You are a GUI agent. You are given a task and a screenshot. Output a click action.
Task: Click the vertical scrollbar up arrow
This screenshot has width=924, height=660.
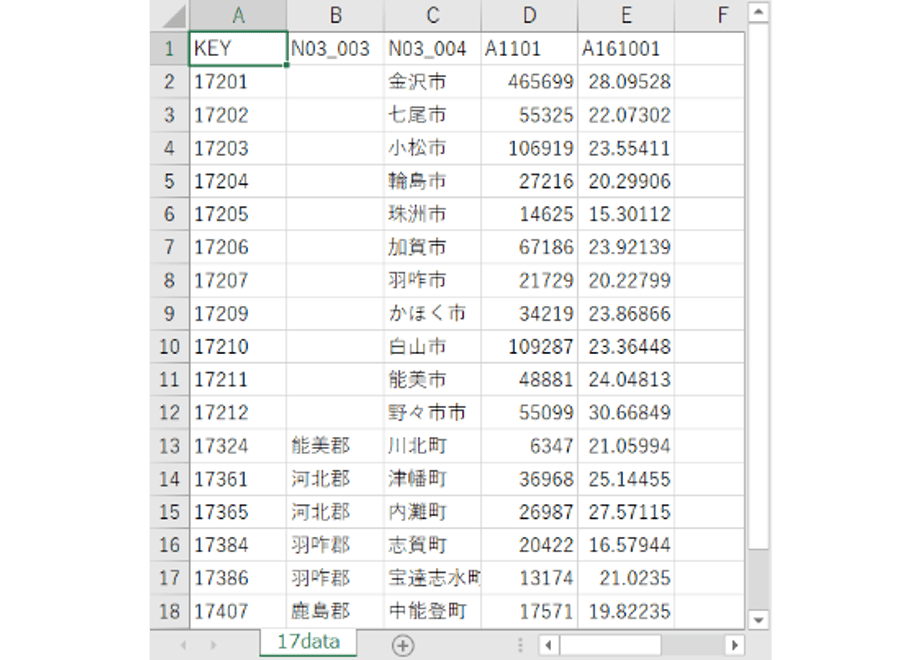pyautogui.click(x=758, y=12)
